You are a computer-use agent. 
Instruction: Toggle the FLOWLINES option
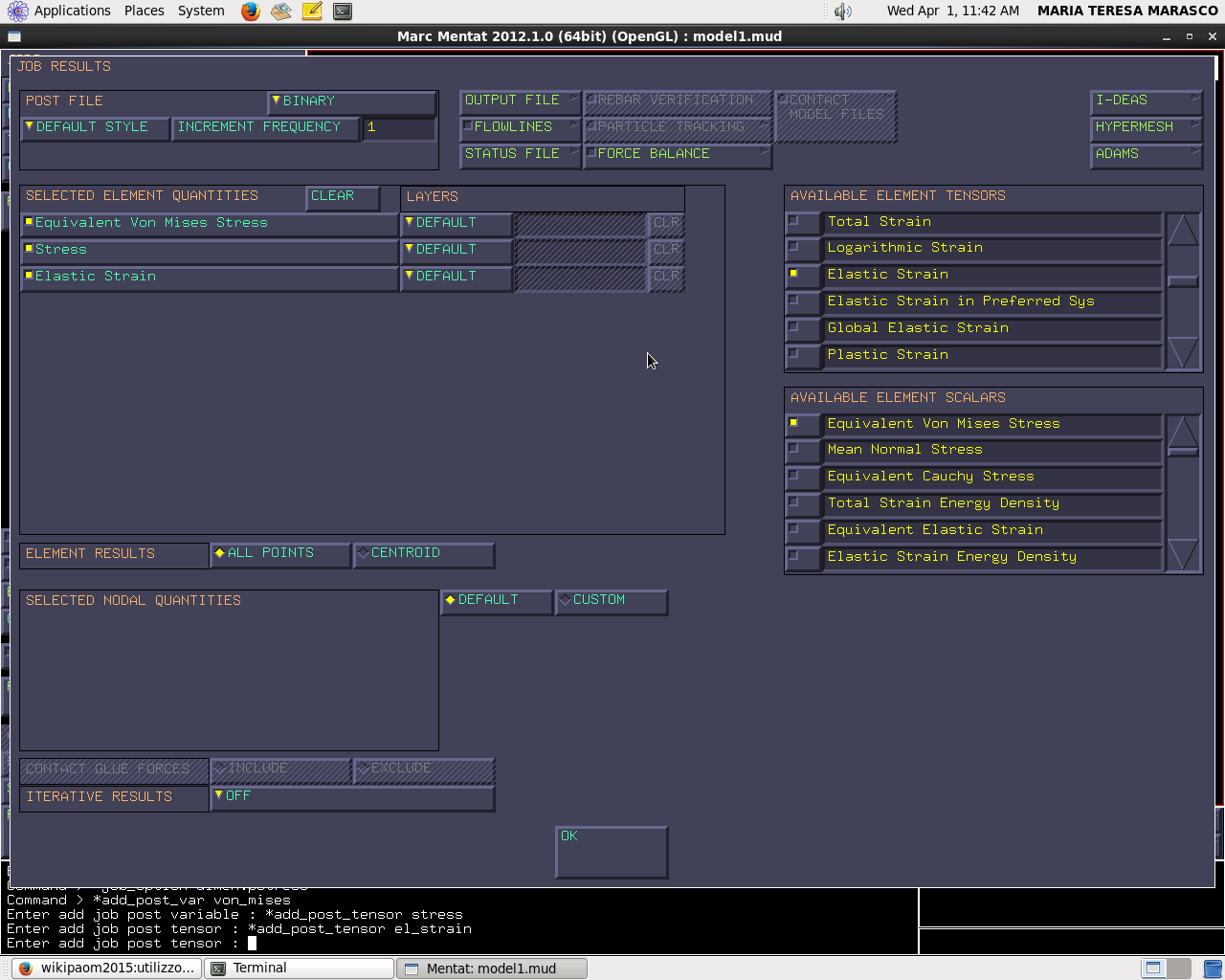pyautogui.click(x=521, y=127)
